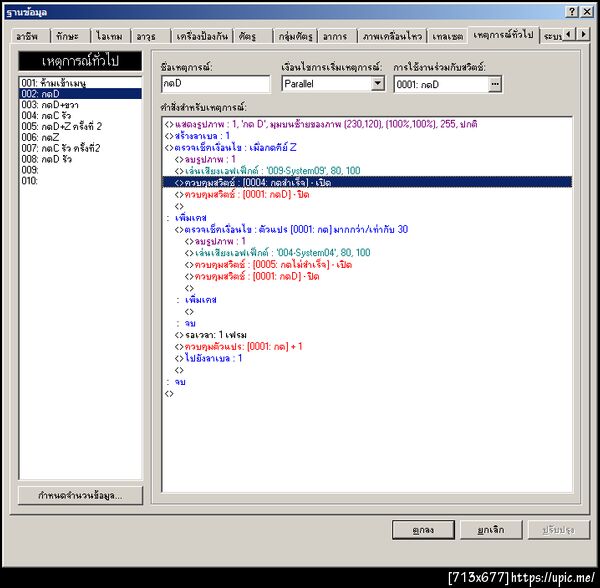
Task: Select the show picture command 'กด D' row
Action: [367, 124]
